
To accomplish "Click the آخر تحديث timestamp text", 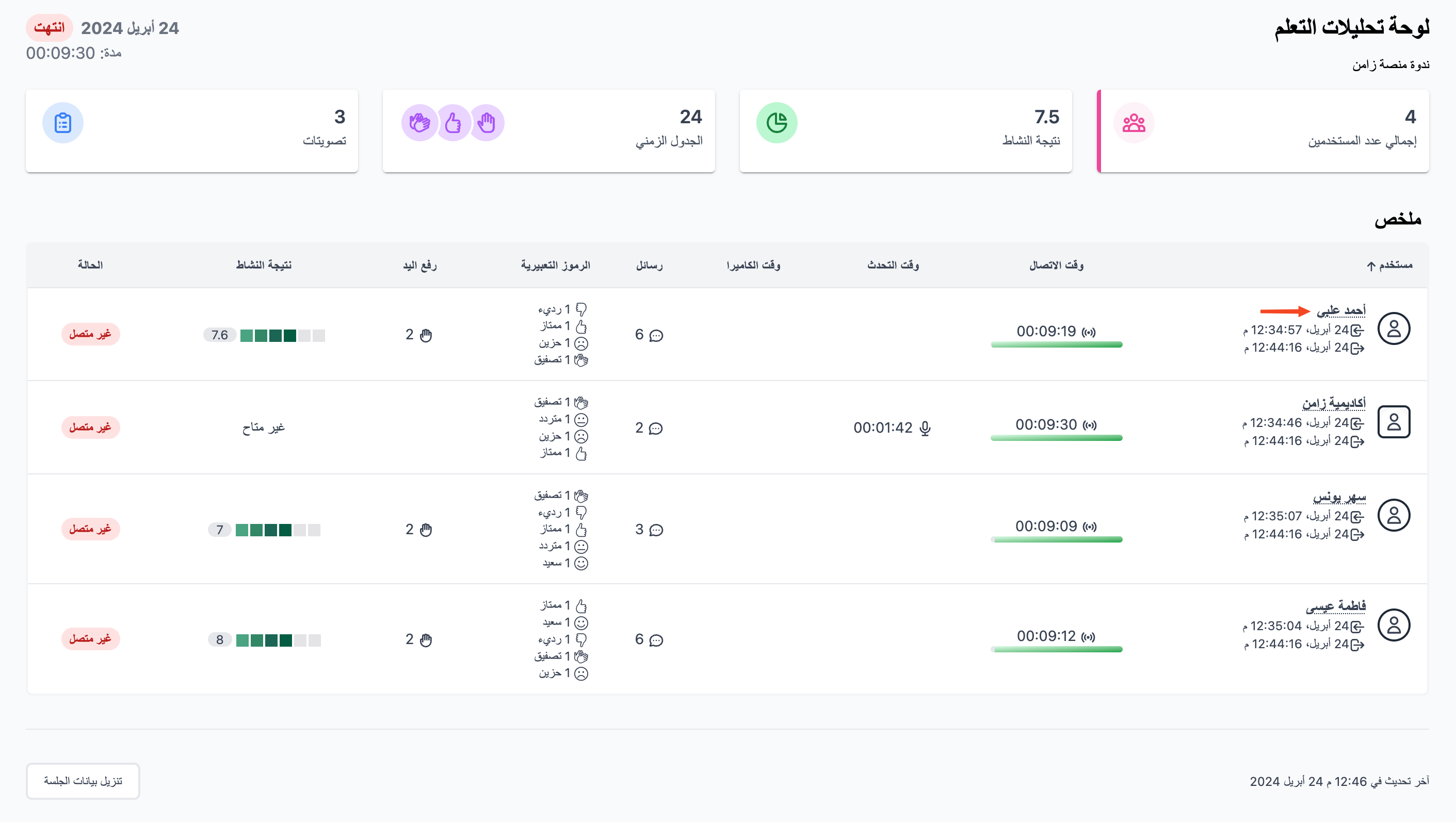I will pos(1339,781).
